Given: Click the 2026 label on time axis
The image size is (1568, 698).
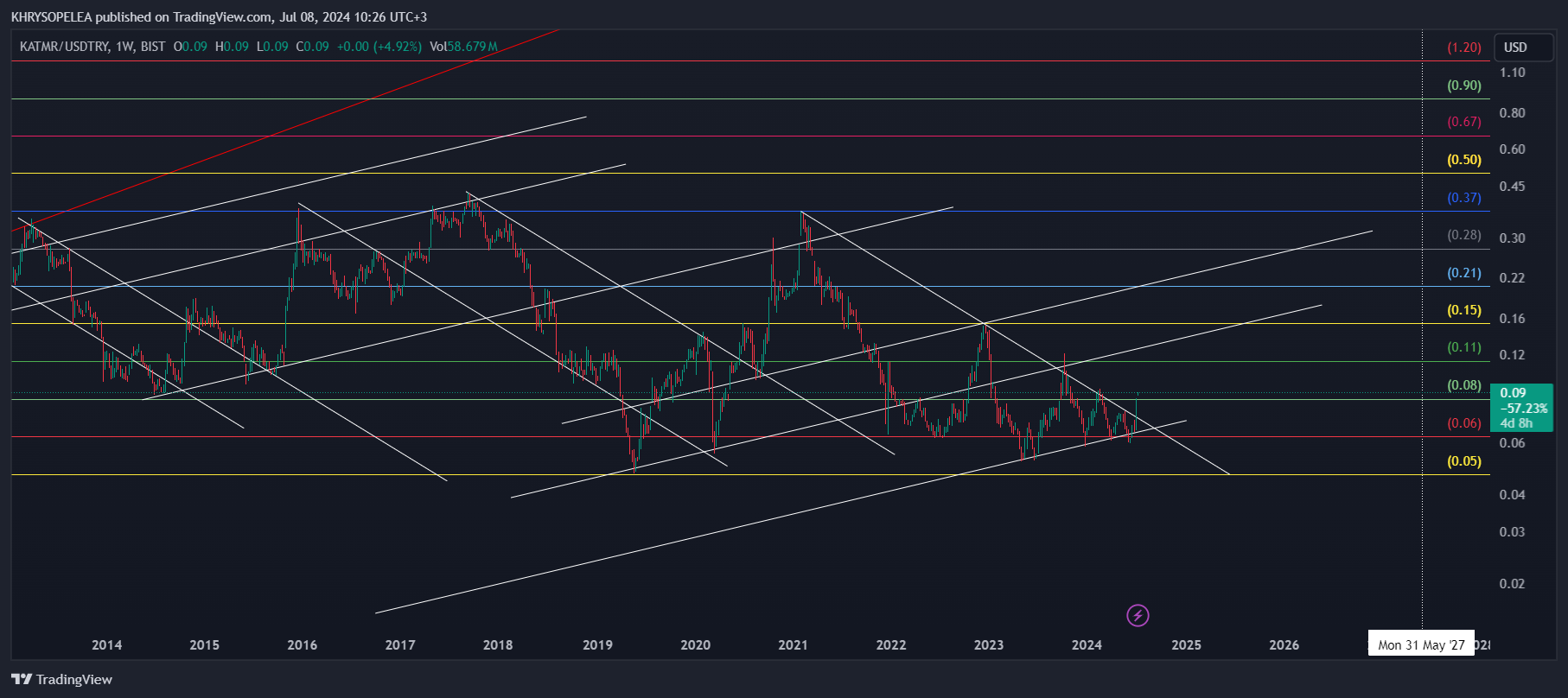Looking at the screenshot, I should [1284, 645].
